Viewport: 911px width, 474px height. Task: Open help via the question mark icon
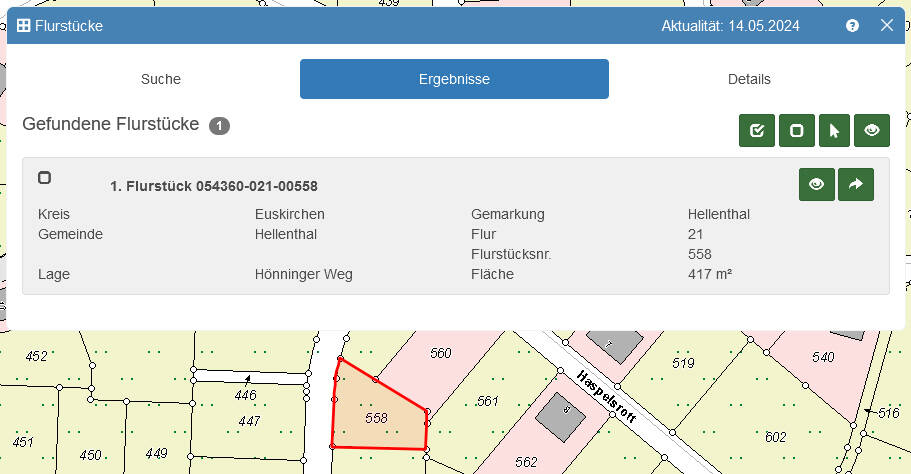[852, 26]
